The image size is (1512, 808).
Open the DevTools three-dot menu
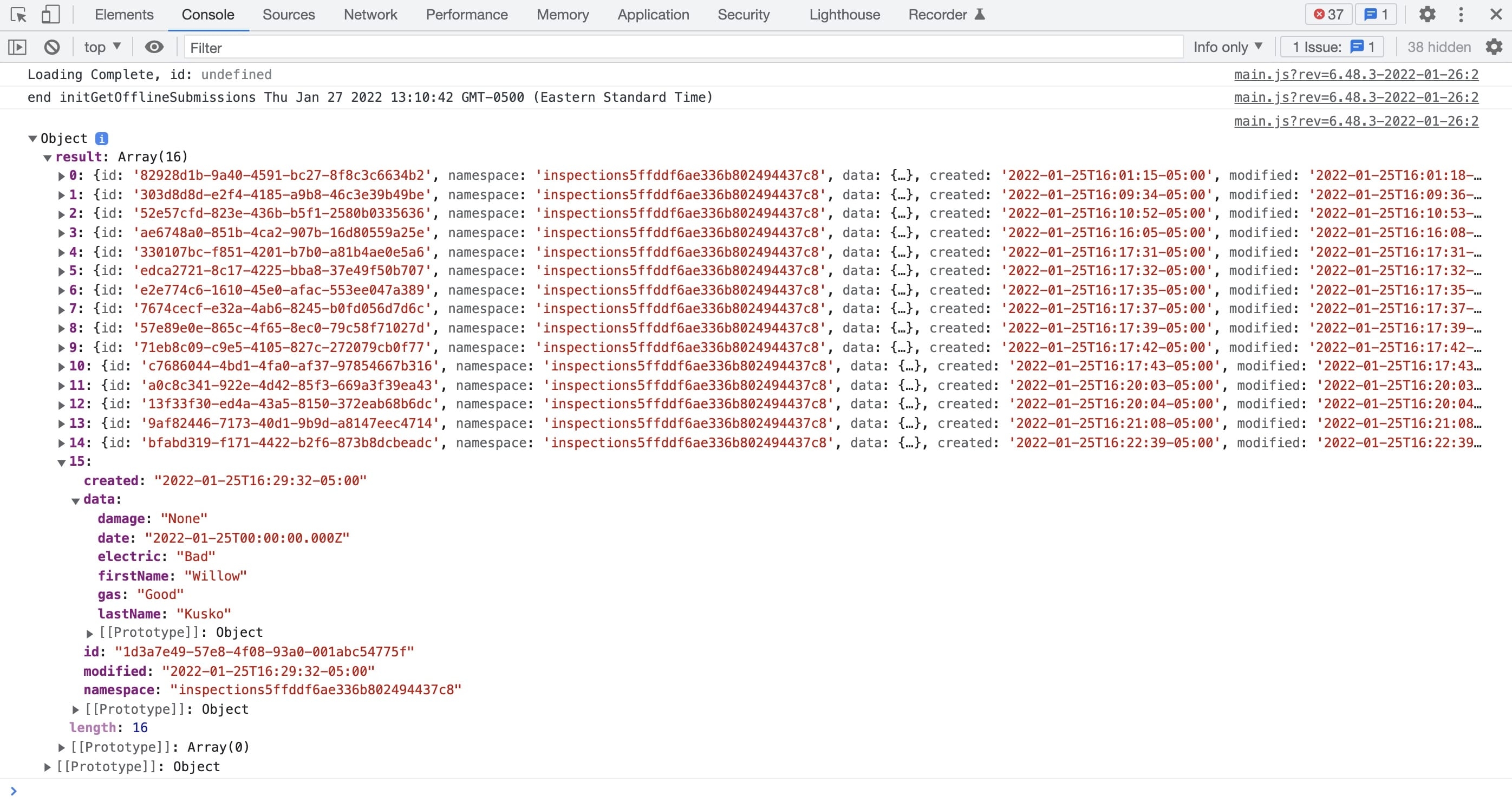coord(1461,15)
